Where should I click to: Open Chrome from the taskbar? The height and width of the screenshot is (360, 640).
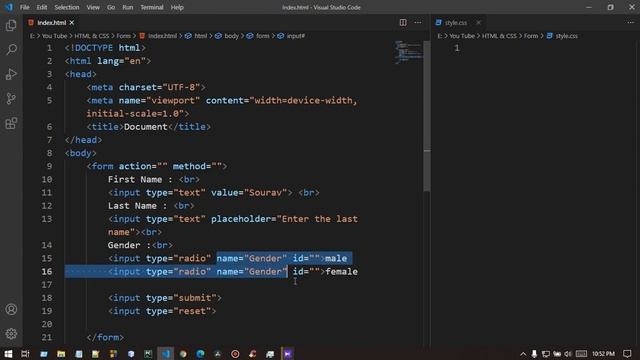pos(183,354)
